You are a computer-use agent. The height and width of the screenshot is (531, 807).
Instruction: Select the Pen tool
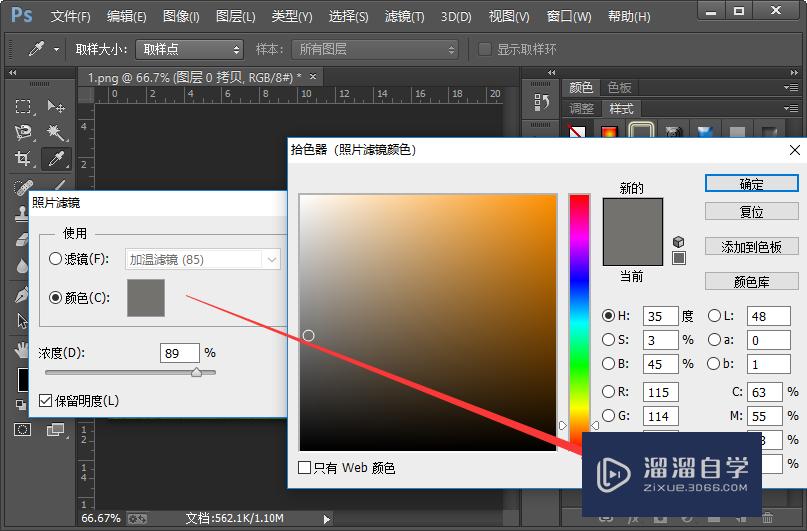point(22,295)
